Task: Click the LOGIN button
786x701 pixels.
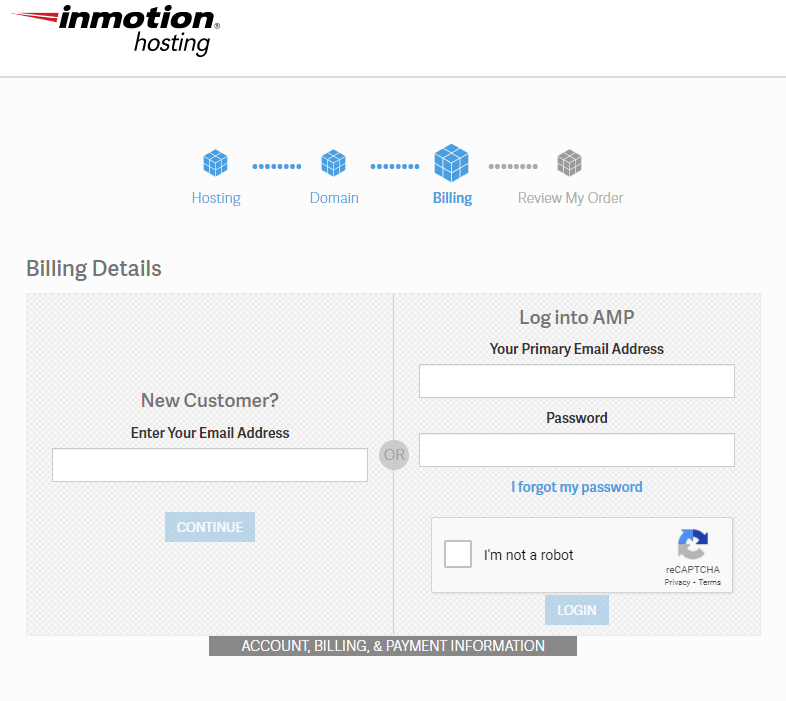Action: tap(577, 610)
